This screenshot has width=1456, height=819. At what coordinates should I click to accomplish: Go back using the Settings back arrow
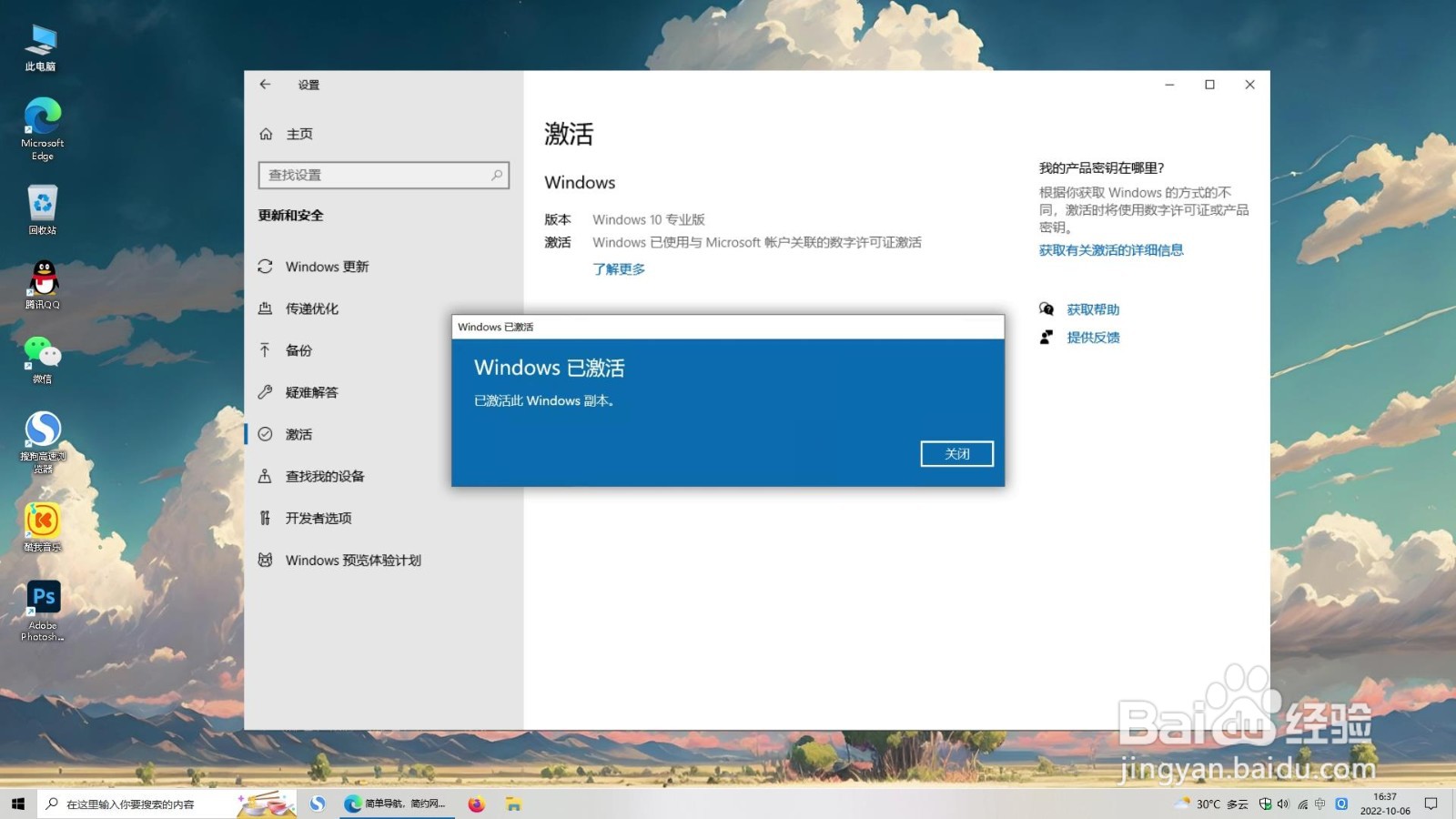coord(265,84)
